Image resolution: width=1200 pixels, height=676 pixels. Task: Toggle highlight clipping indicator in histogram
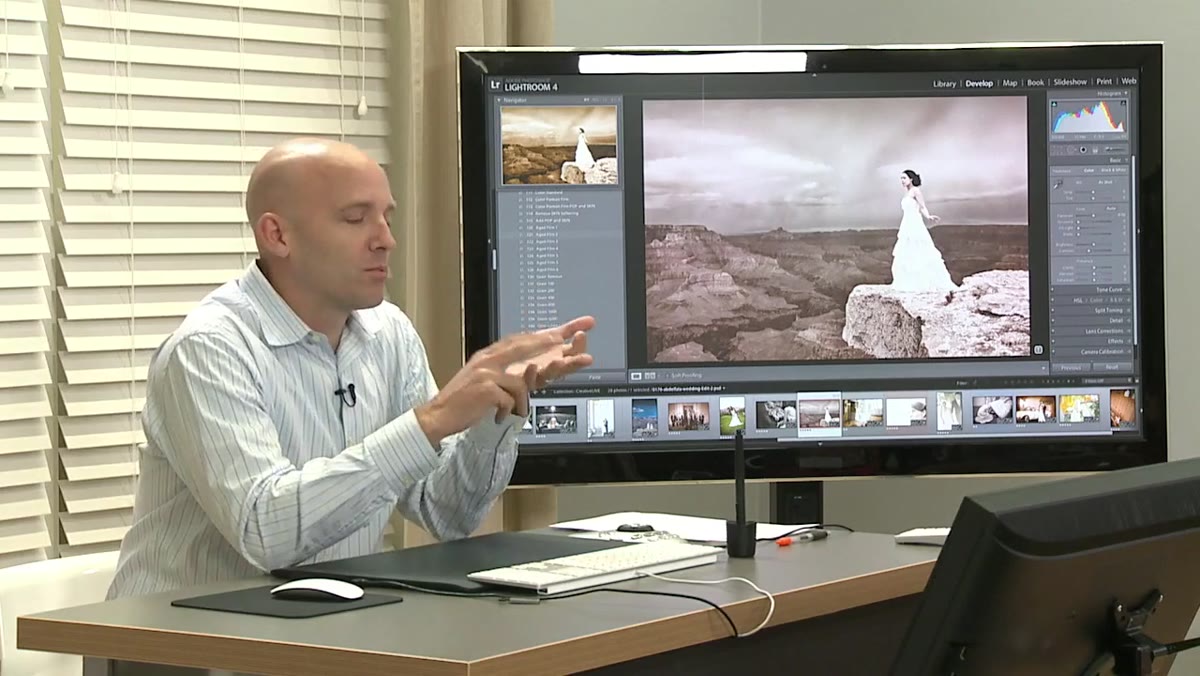[x=1123, y=103]
